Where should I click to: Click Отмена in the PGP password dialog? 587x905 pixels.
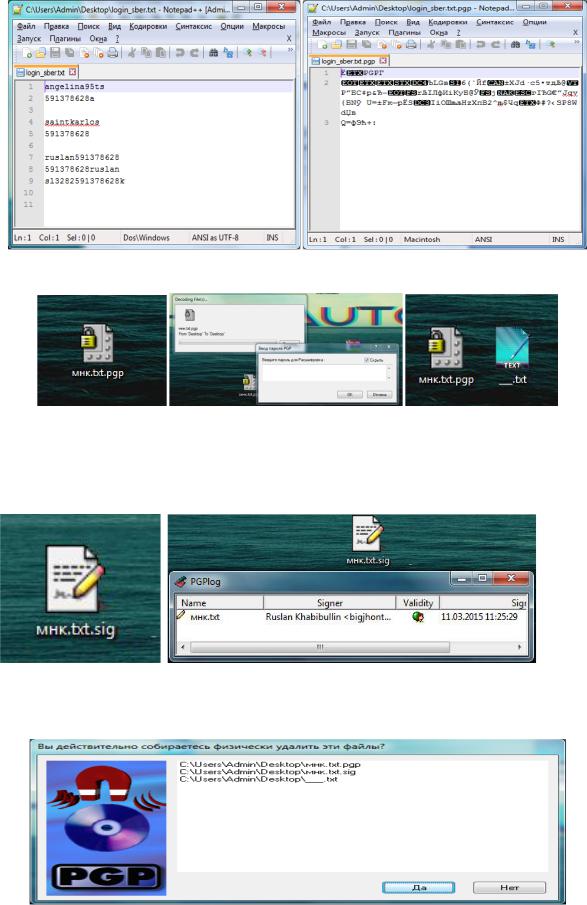point(380,394)
